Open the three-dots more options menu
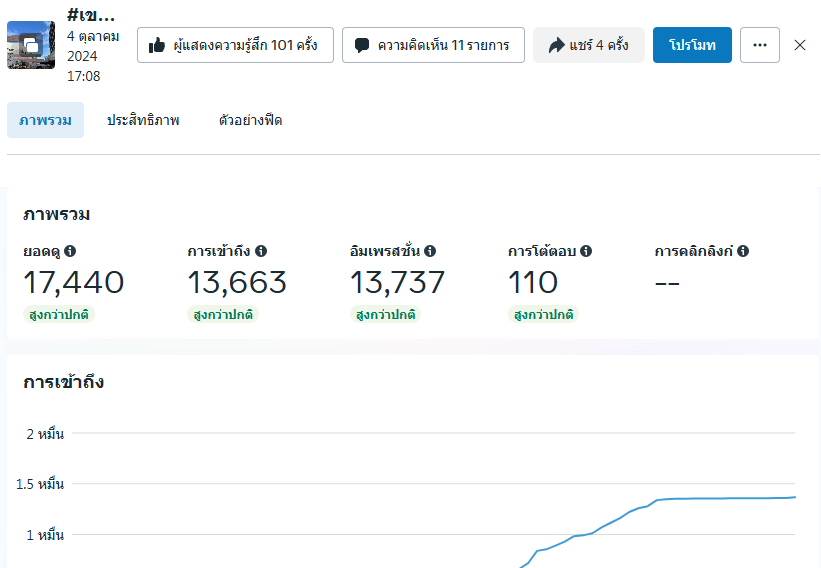This screenshot has width=821, height=568. point(760,45)
